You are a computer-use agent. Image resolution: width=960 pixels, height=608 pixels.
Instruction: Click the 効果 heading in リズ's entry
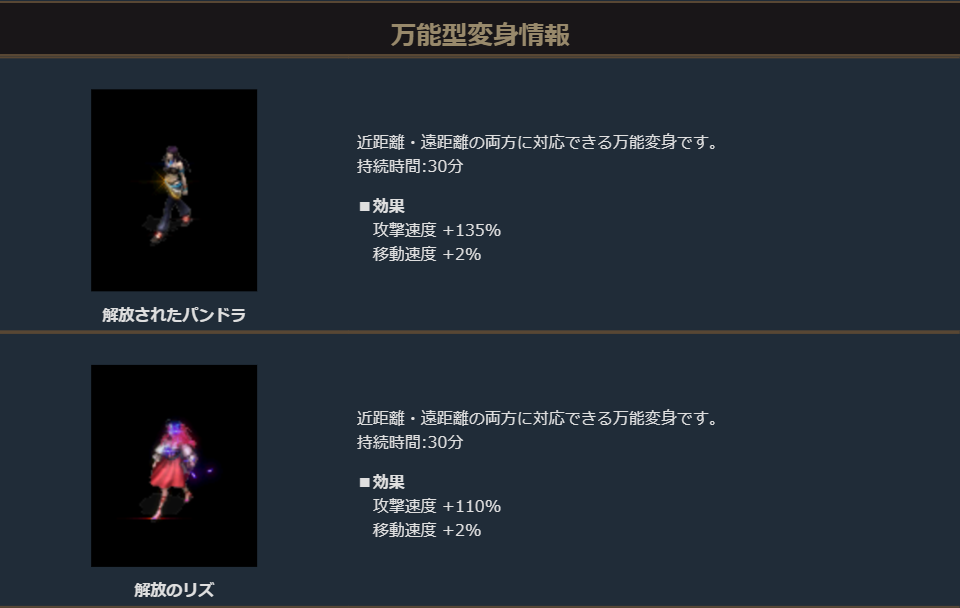(388, 482)
